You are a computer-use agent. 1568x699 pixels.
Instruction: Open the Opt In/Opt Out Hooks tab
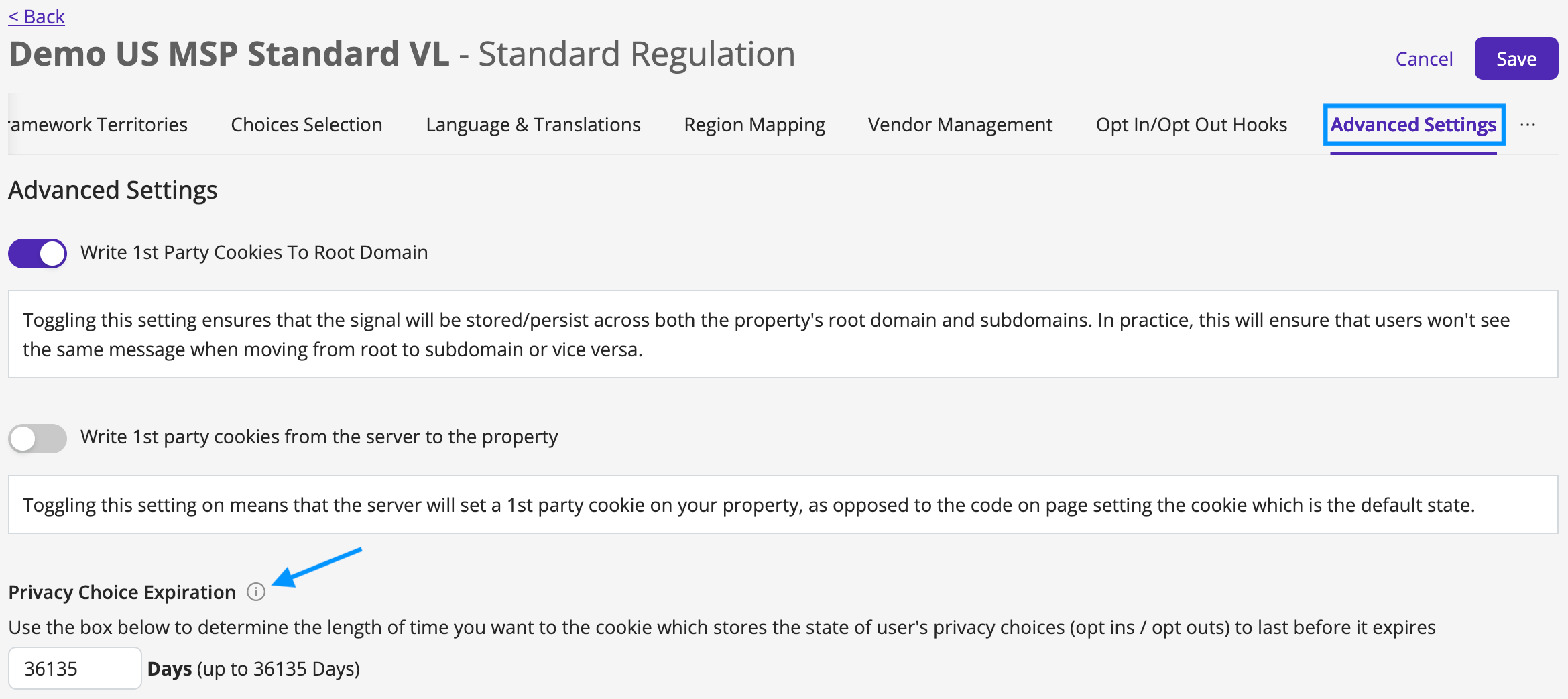pyautogui.click(x=1191, y=124)
